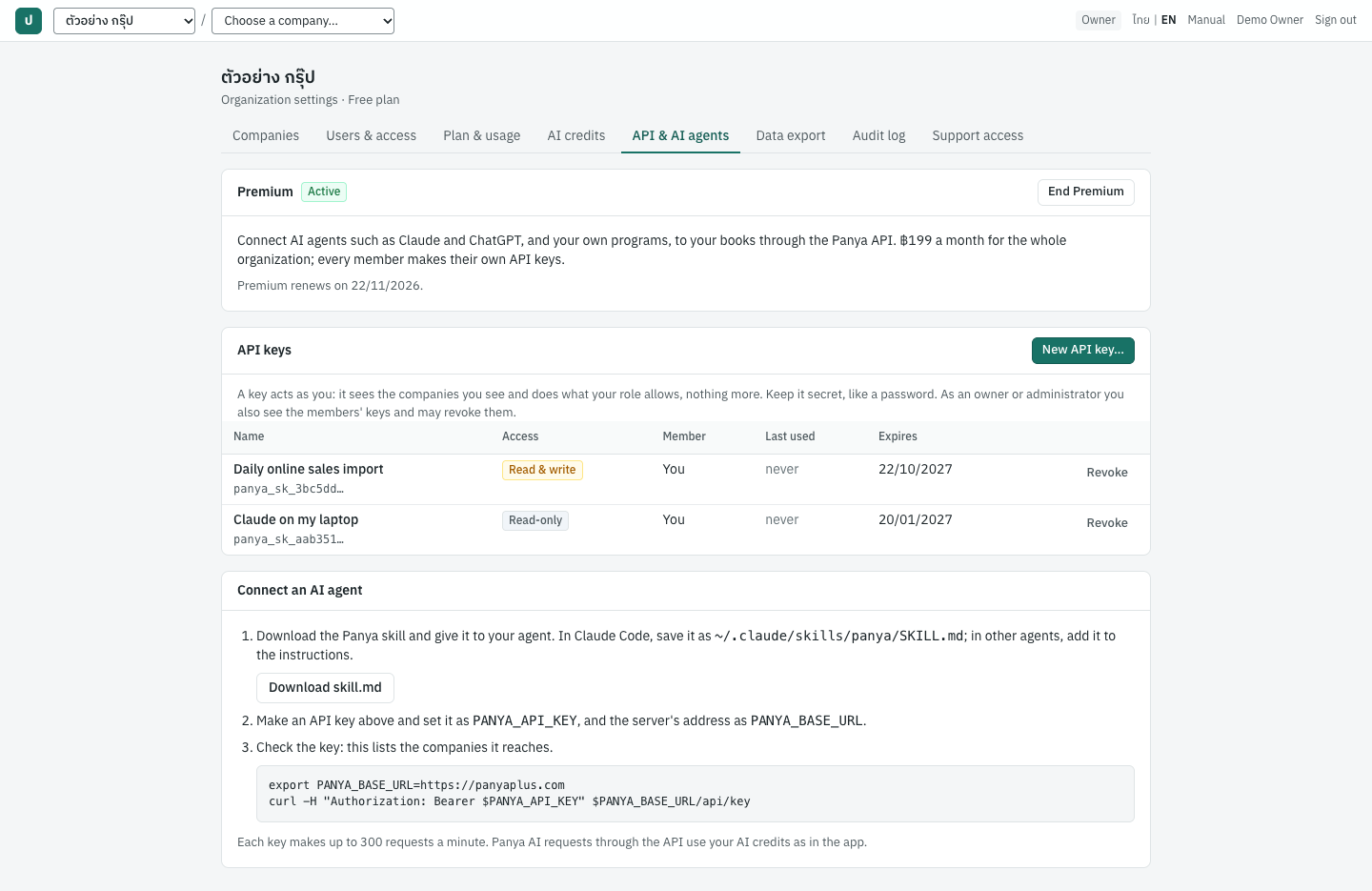This screenshot has width=1372, height=891.
Task: Click the export PANYA_BASE_URL code line
Action: click(416, 785)
